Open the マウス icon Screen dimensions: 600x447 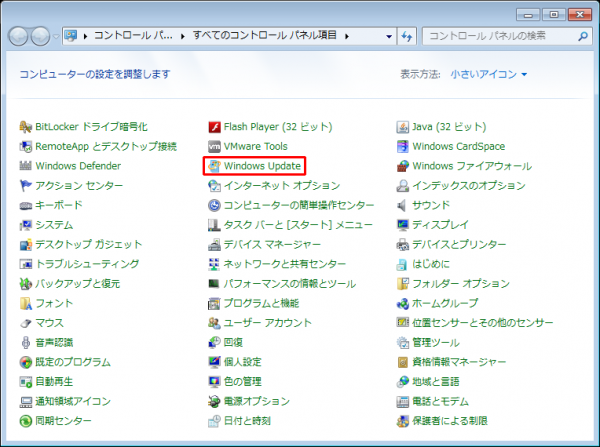25,323
